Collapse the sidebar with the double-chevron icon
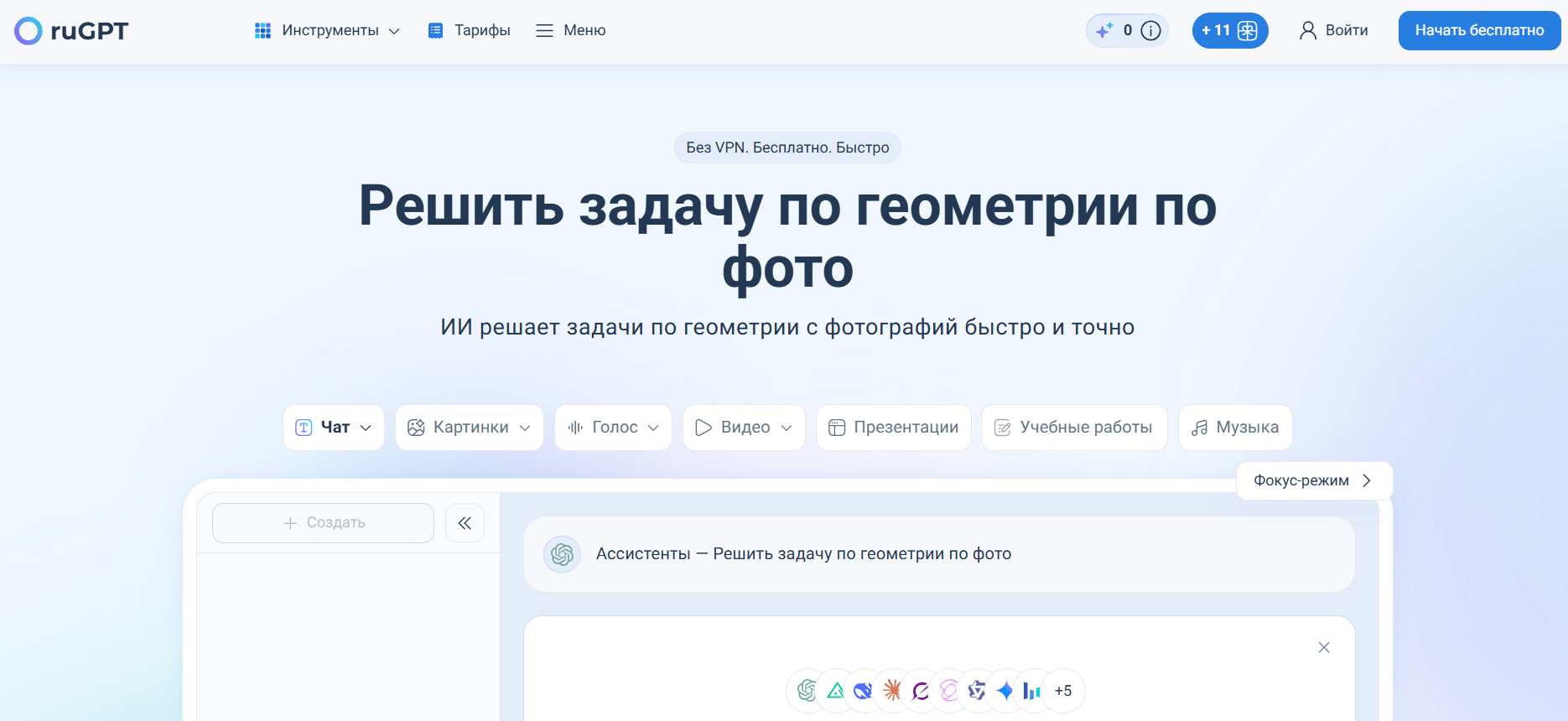Image resolution: width=1568 pixels, height=721 pixels. click(x=465, y=523)
